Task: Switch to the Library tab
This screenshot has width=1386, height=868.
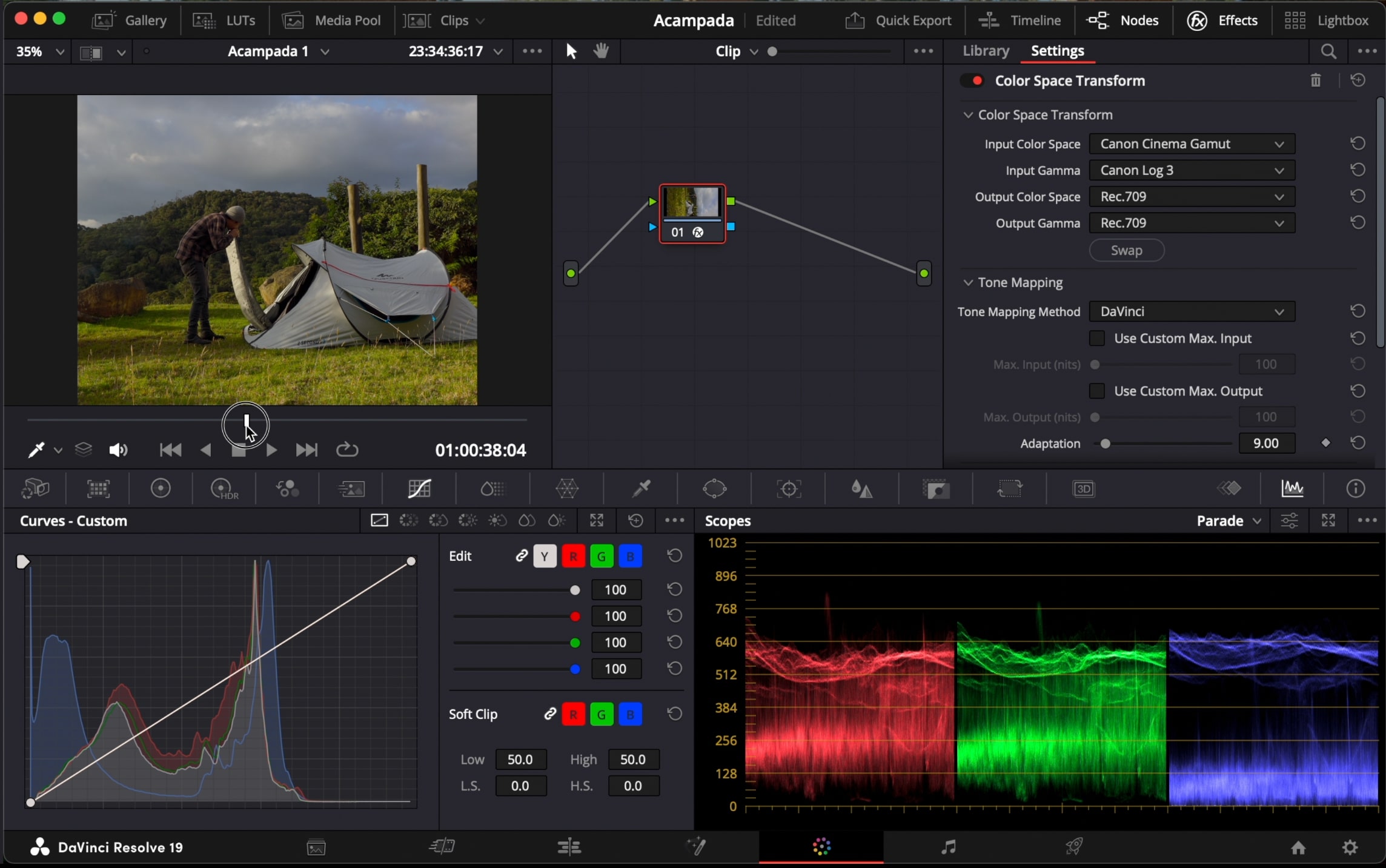Action: tap(986, 51)
